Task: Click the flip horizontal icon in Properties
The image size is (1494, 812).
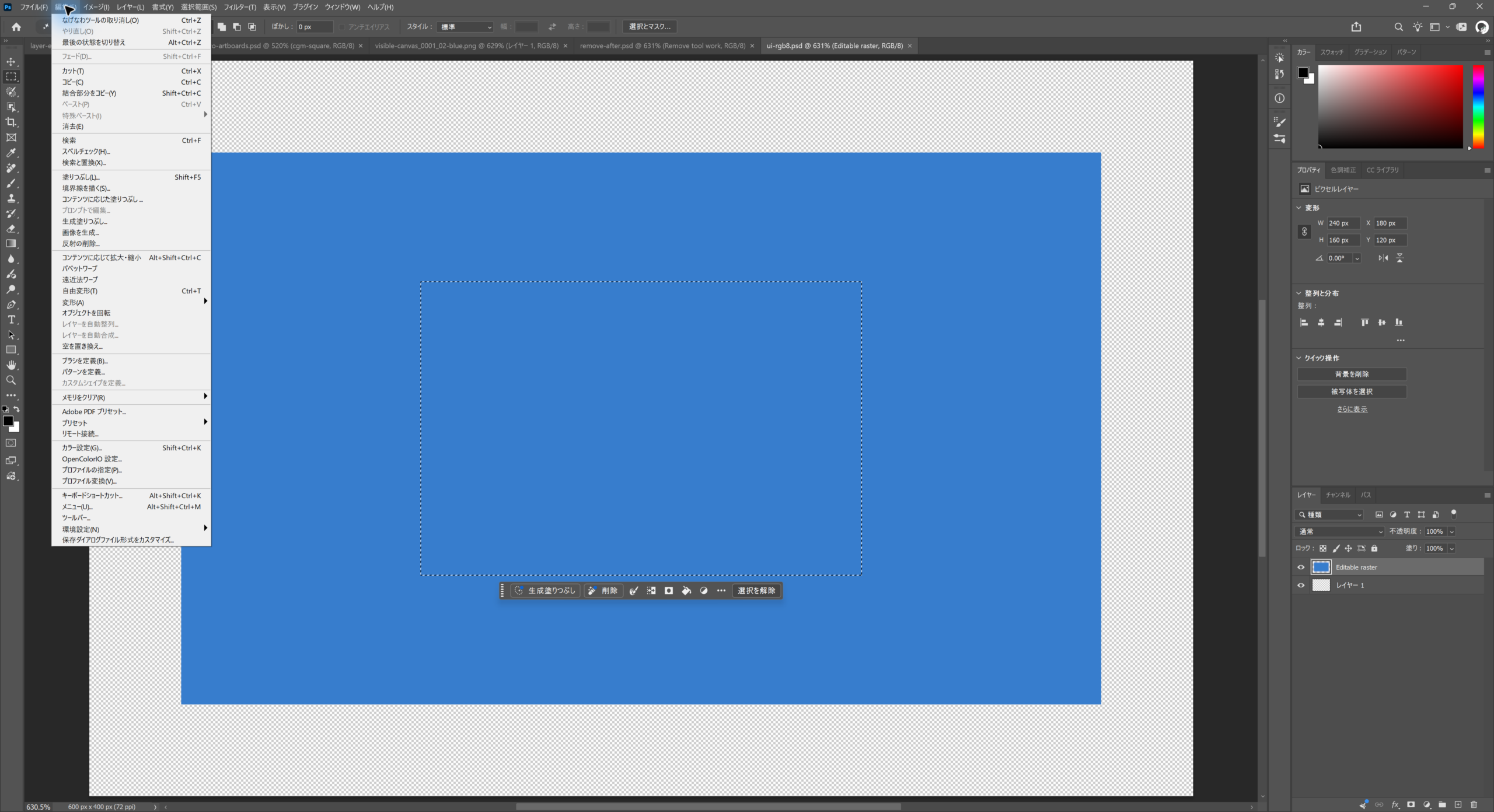Action: 1383,258
